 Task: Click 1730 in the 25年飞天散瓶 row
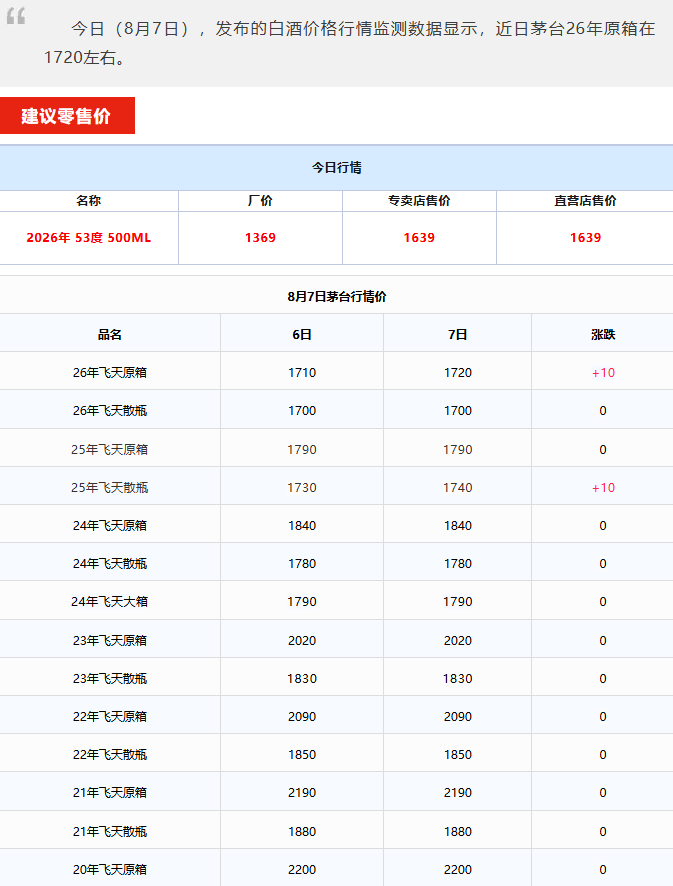(x=302, y=488)
